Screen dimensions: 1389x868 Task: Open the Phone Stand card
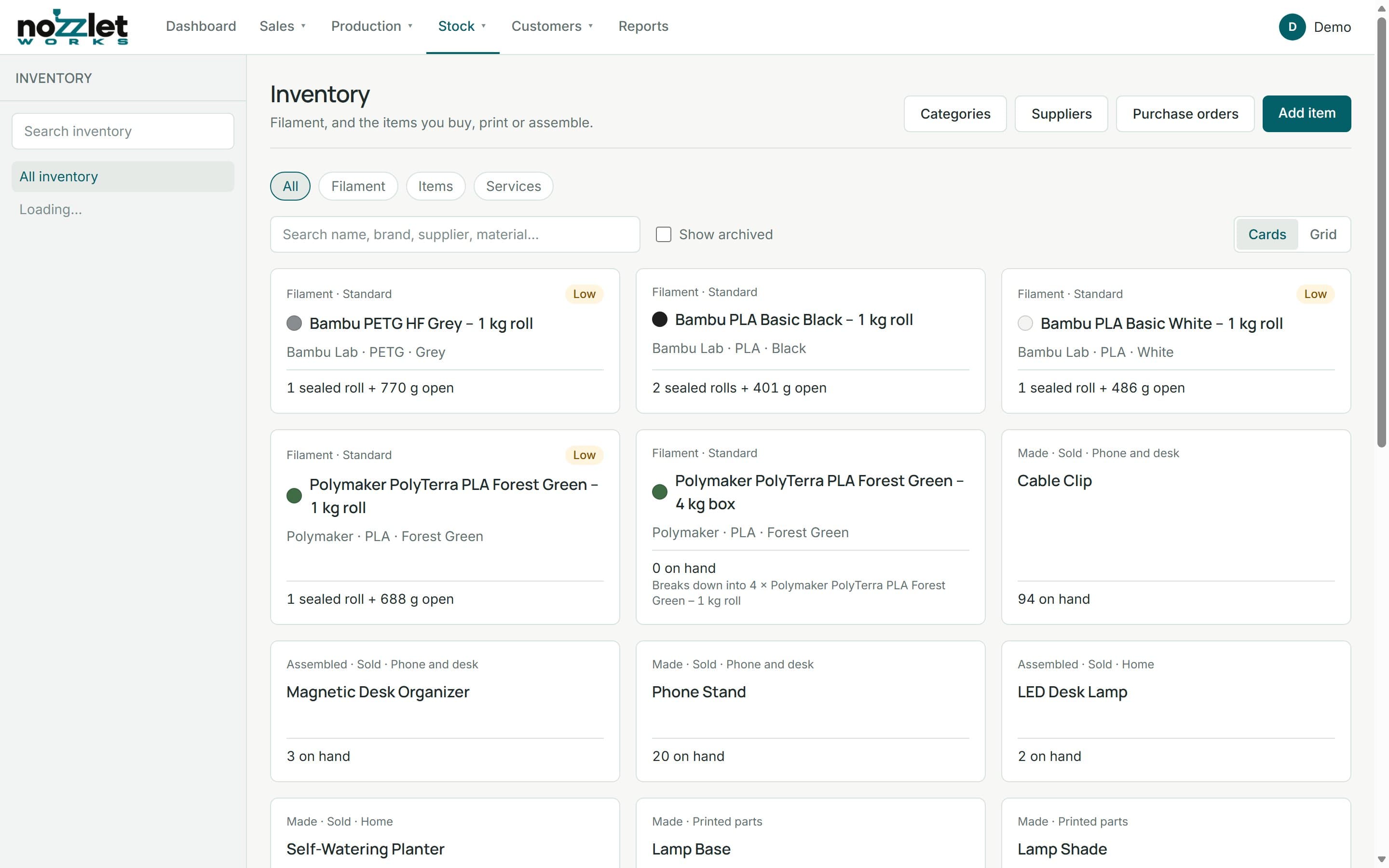click(x=810, y=711)
